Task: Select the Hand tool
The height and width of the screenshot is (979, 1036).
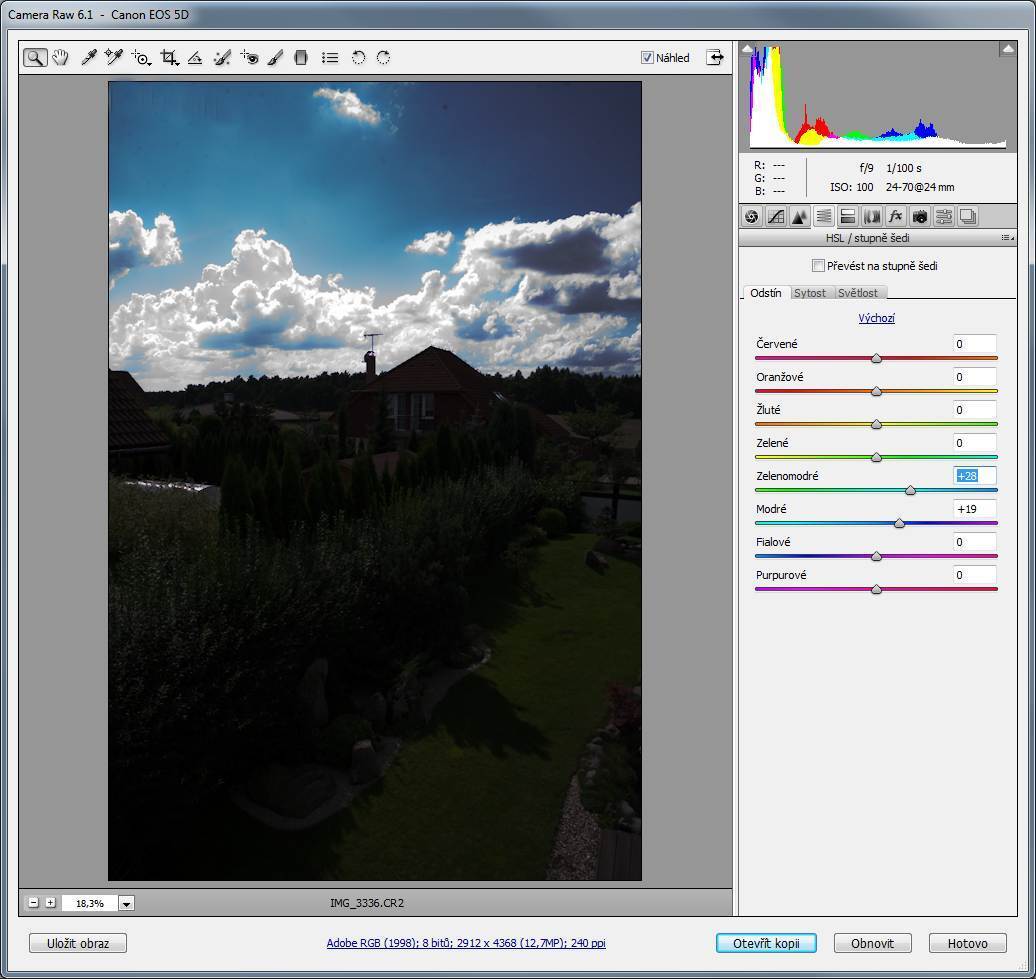Action: coord(61,58)
